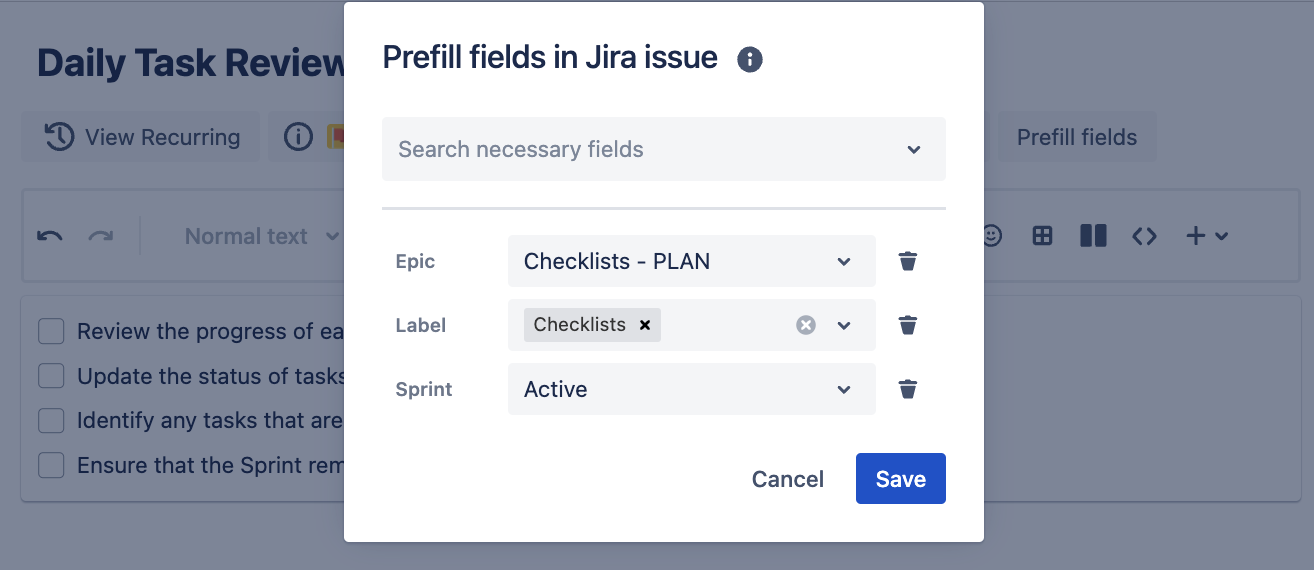Open the emoji picker in toolbar
This screenshot has width=1314, height=570.
pos(991,236)
